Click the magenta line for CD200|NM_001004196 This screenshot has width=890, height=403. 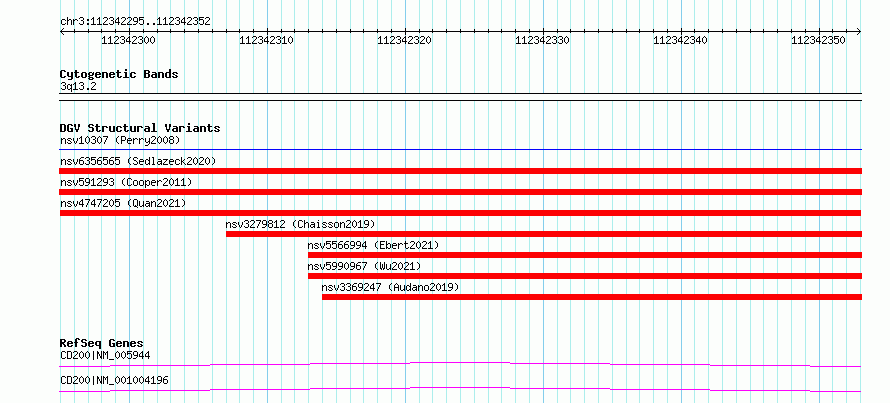[461, 389]
